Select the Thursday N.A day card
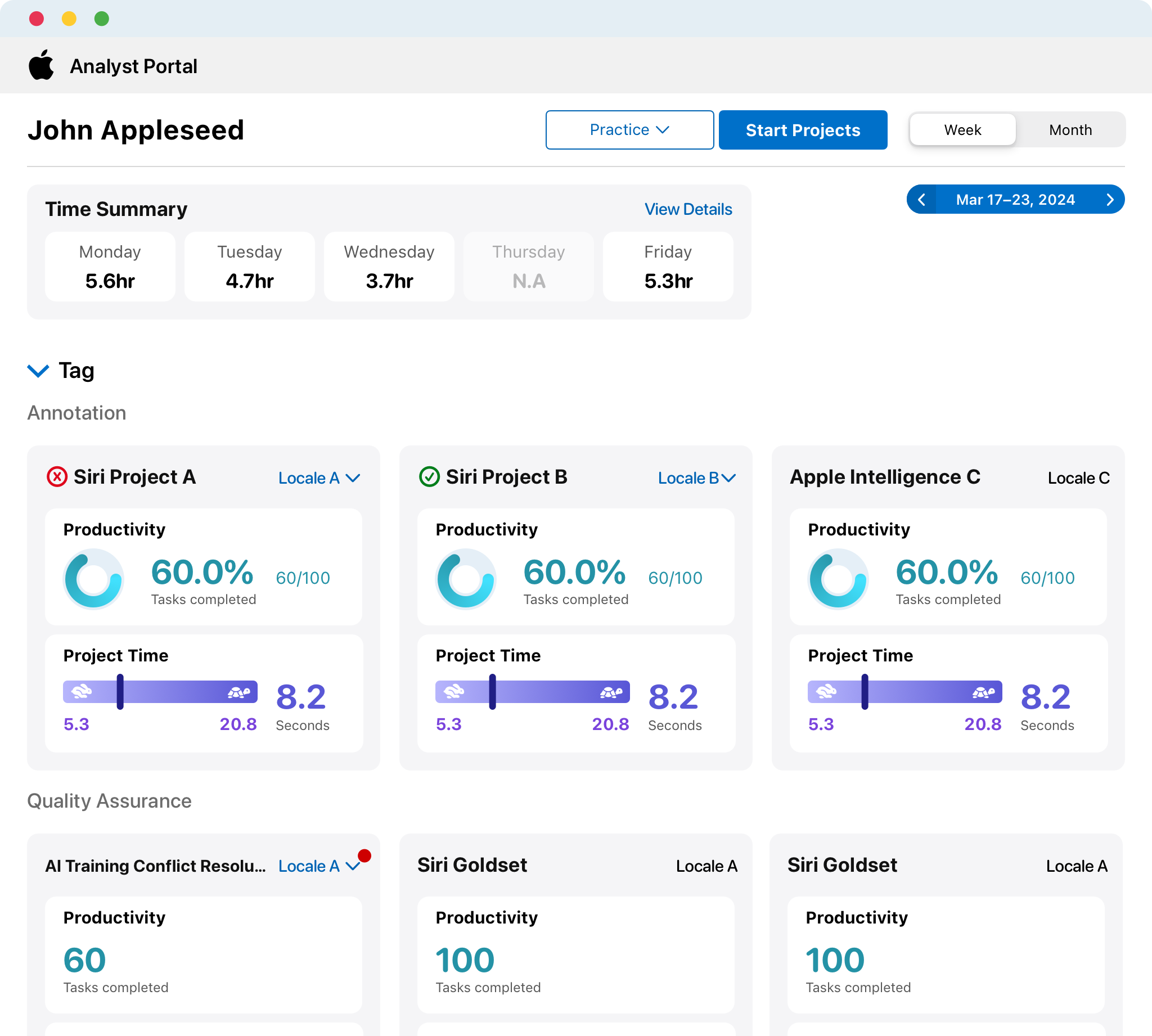Image resolution: width=1152 pixels, height=1036 pixels. click(x=528, y=267)
